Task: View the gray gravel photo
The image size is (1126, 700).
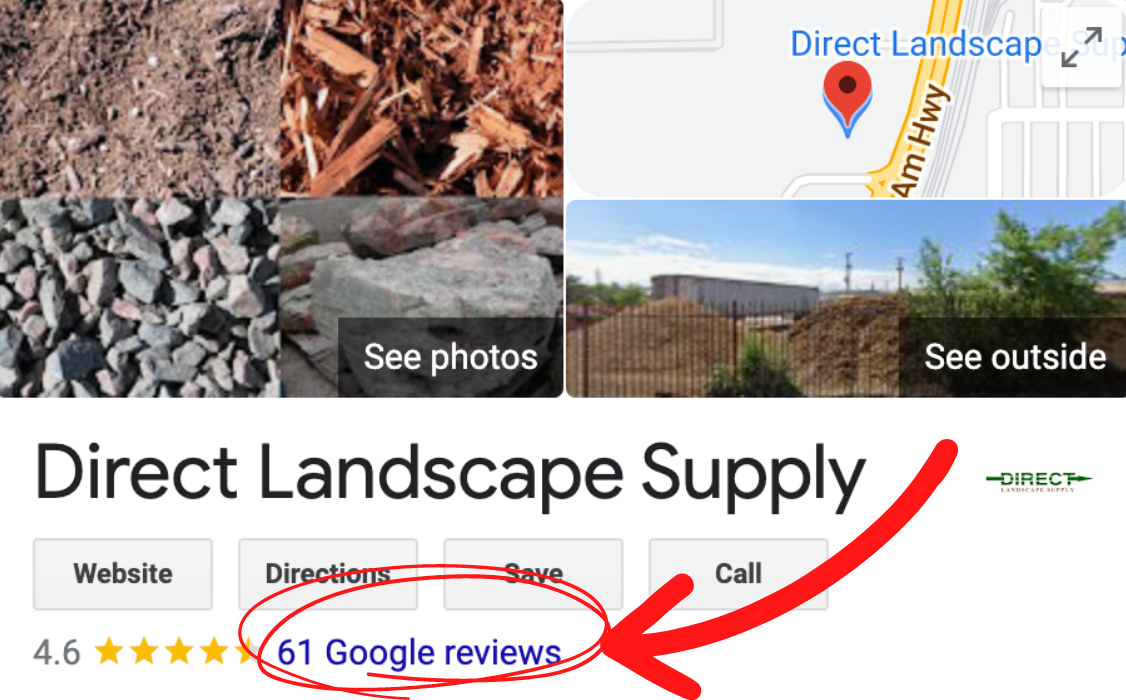Action: point(139,298)
